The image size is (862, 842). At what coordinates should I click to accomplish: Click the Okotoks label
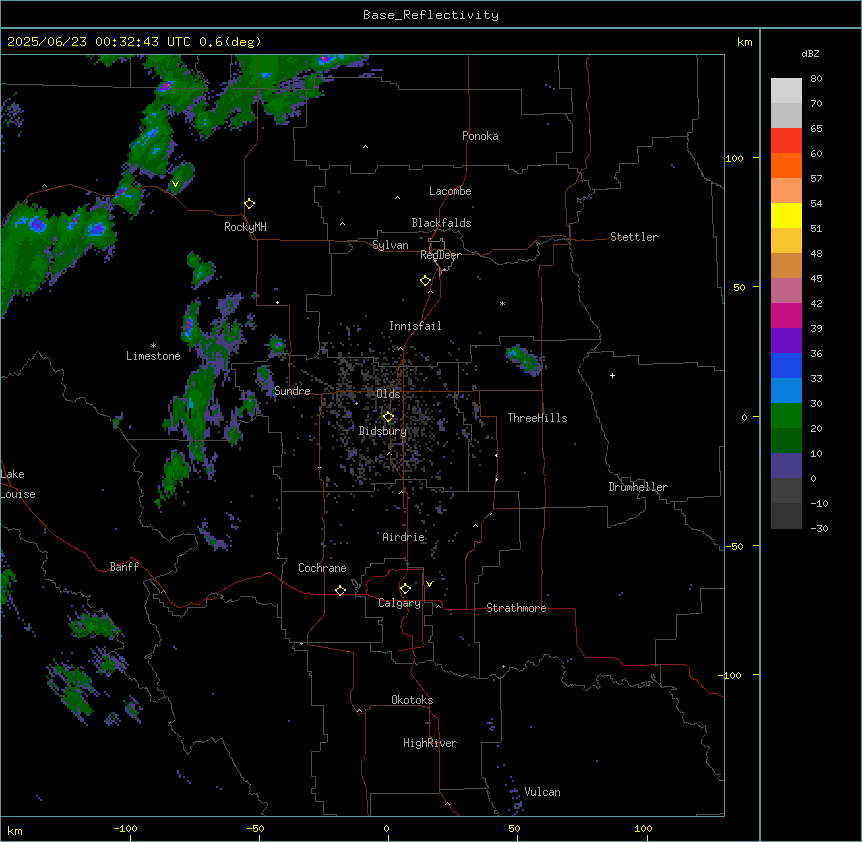412,700
